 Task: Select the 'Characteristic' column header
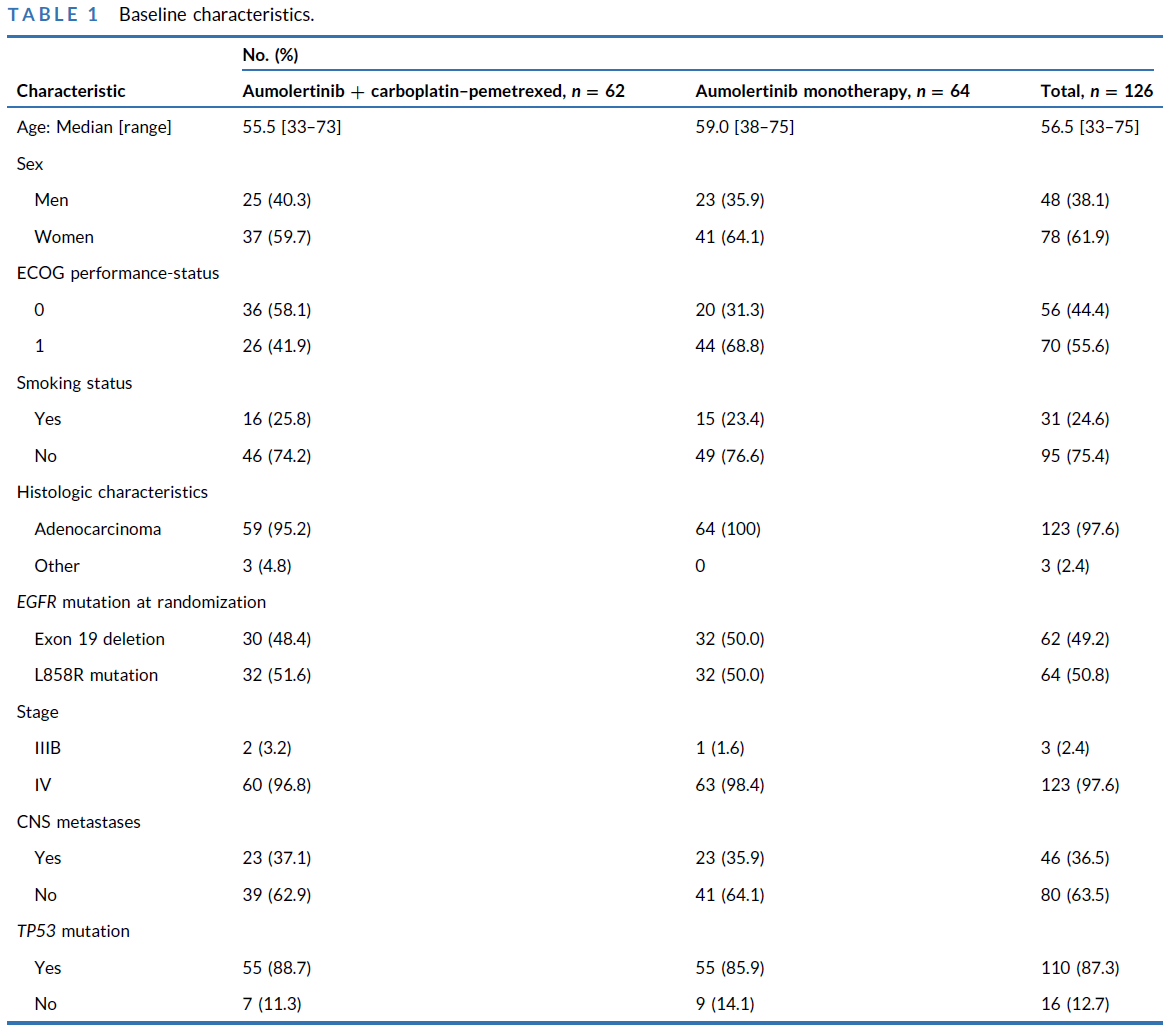pyautogui.click(x=71, y=91)
